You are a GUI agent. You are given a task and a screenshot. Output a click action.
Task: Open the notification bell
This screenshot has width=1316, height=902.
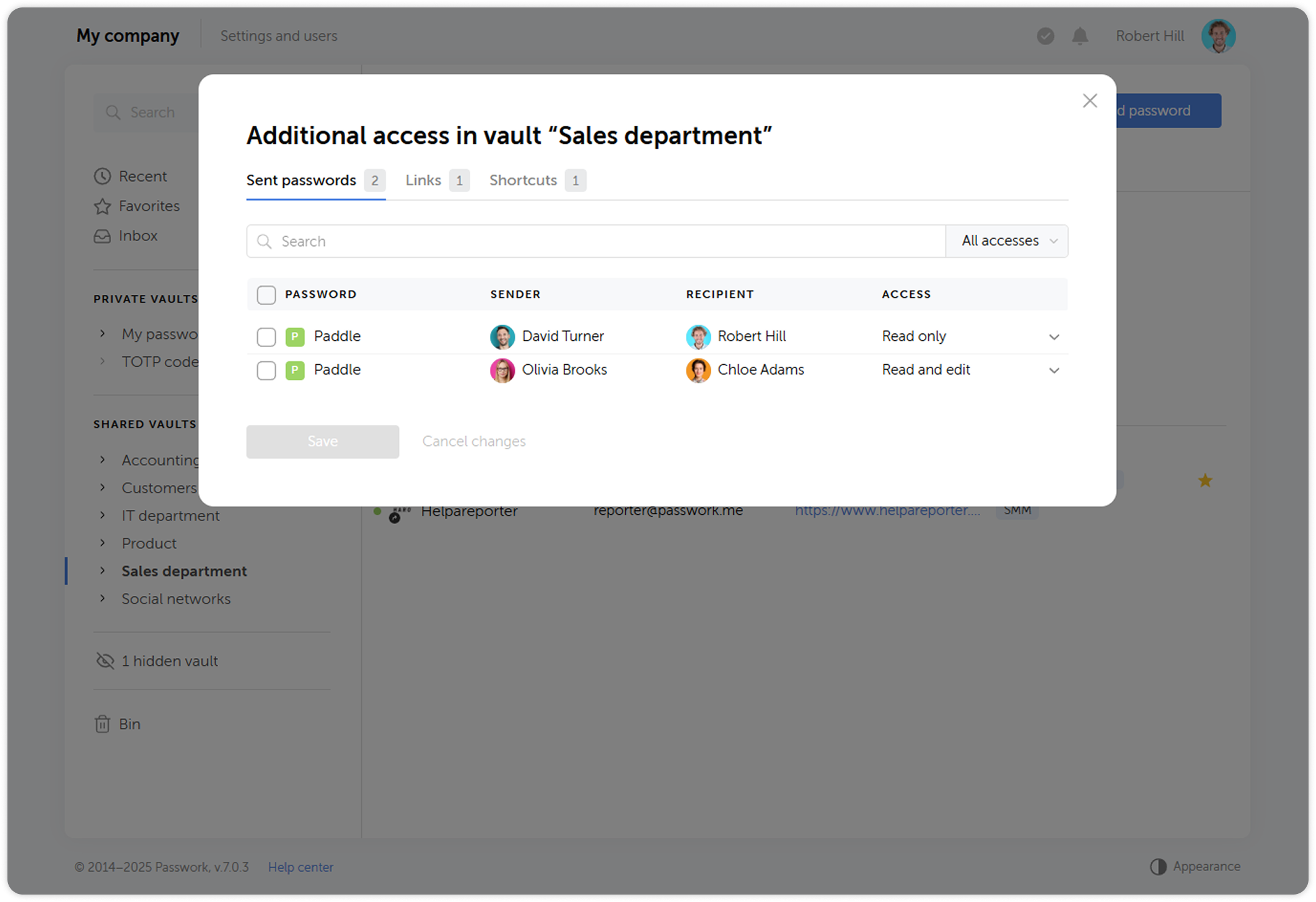point(1079,36)
